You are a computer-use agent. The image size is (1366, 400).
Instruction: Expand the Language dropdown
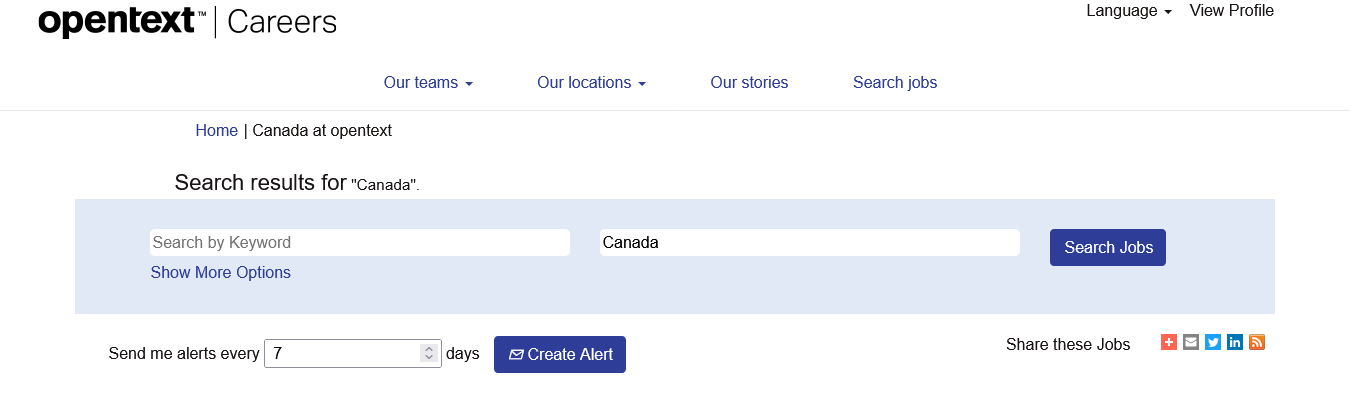point(1128,11)
